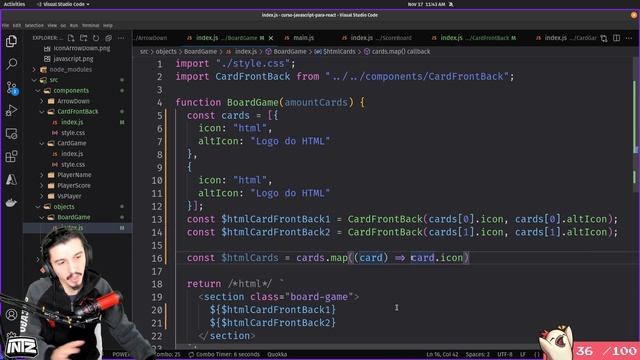Open the File menu
Screen dimensions: 640x360
[x=5, y=25]
